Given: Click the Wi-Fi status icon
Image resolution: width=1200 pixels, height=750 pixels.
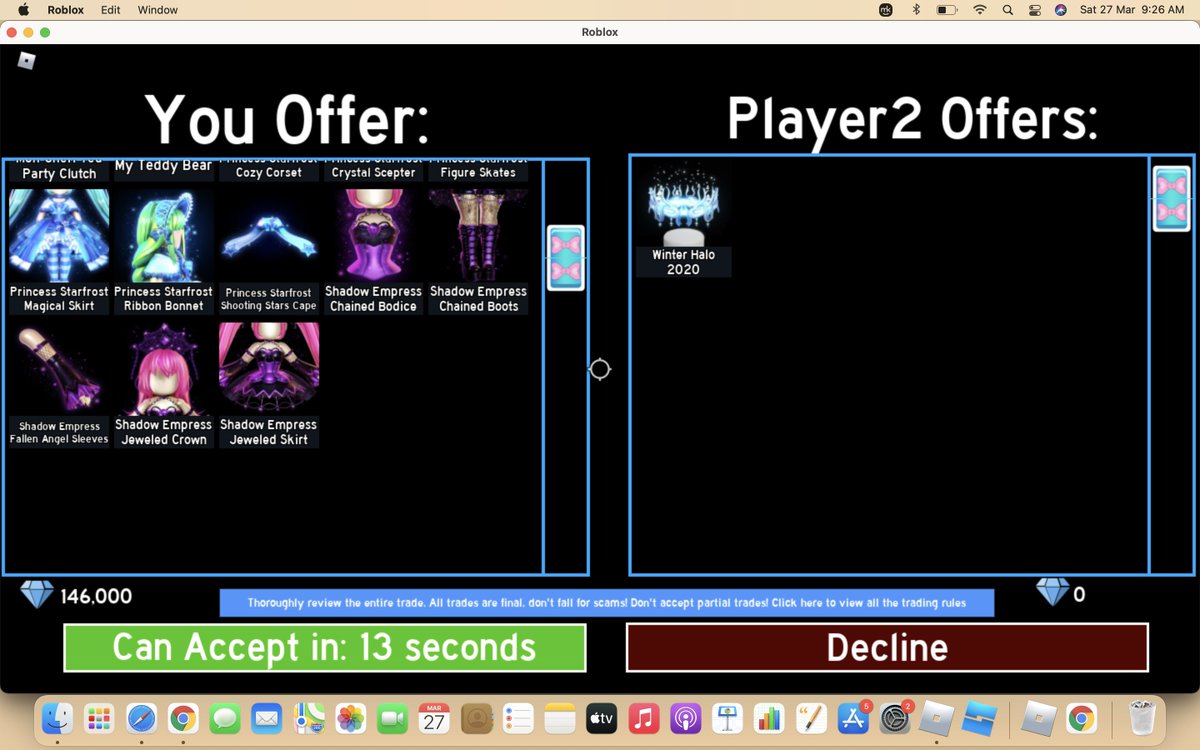Looking at the screenshot, I should pos(980,10).
